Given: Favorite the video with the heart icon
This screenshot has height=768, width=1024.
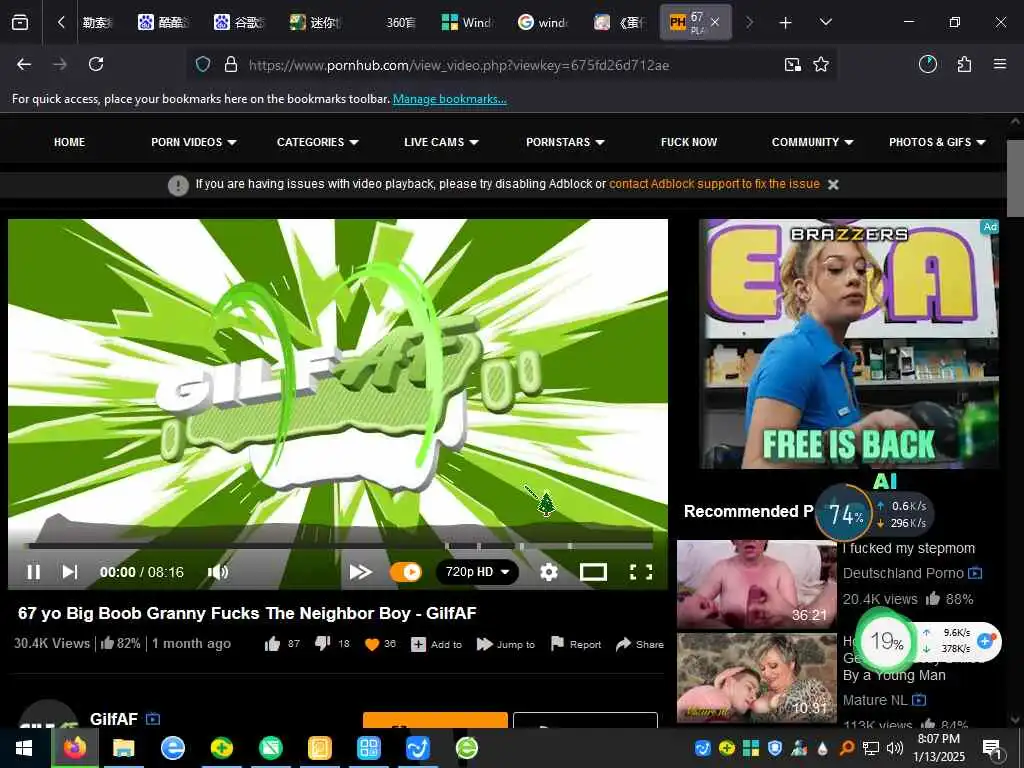Looking at the screenshot, I should coord(372,645).
